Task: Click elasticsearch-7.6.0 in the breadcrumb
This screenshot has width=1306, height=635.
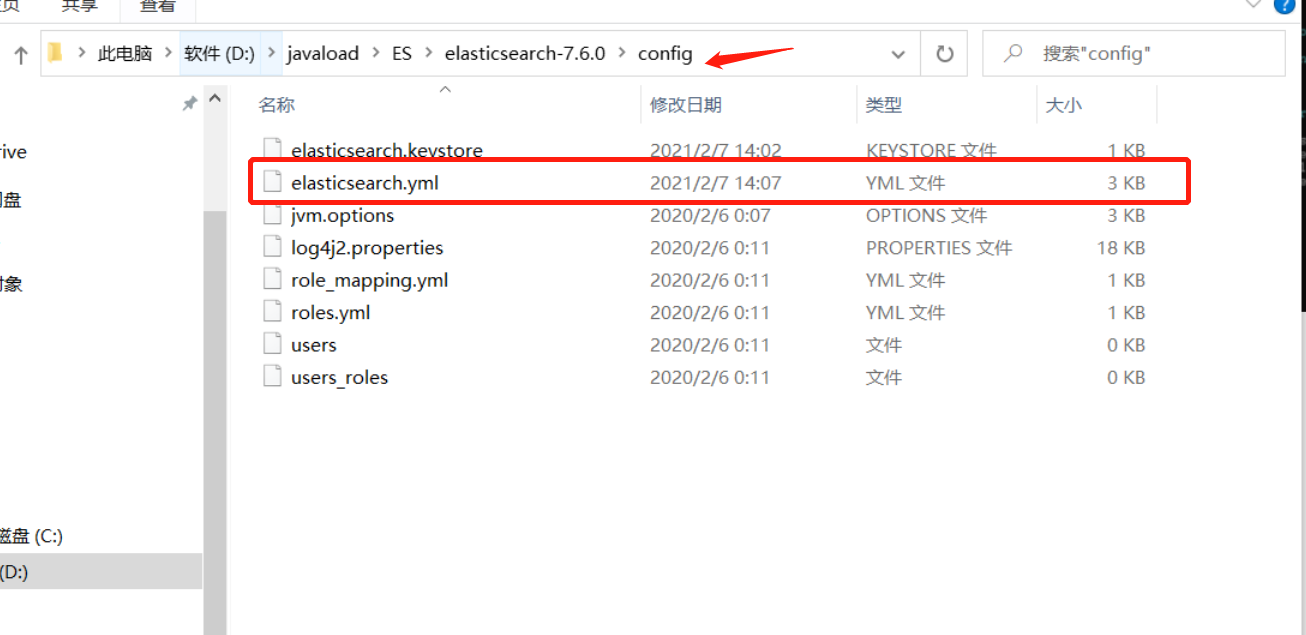Action: (x=525, y=54)
